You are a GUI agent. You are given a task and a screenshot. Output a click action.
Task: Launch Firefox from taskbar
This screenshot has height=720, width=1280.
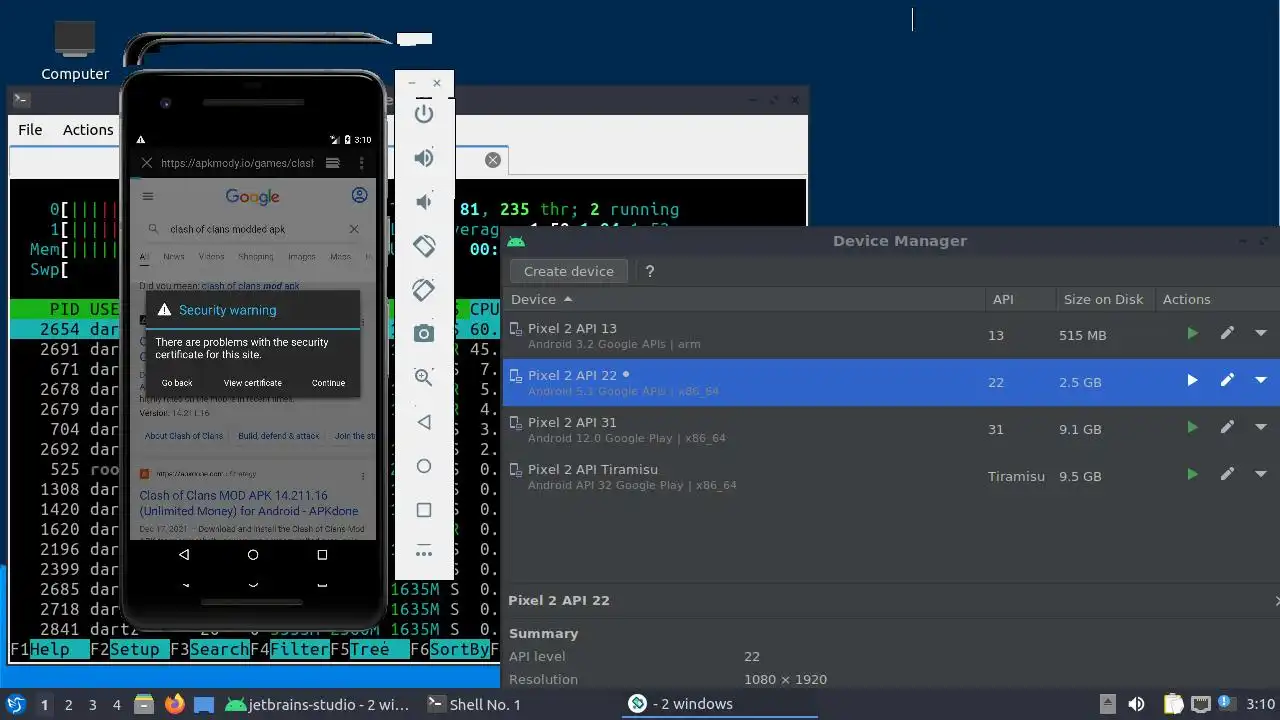[175, 704]
